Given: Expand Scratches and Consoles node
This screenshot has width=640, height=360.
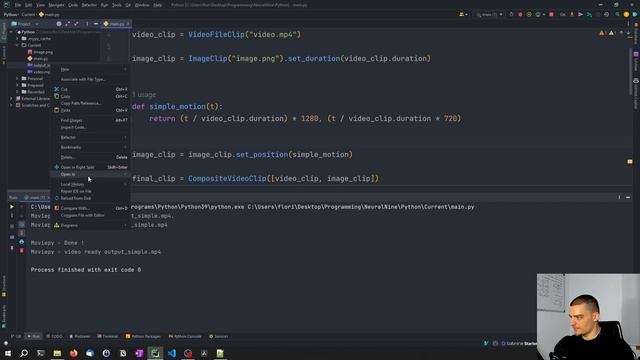Looking at the screenshot, I should tap(11, 105).
